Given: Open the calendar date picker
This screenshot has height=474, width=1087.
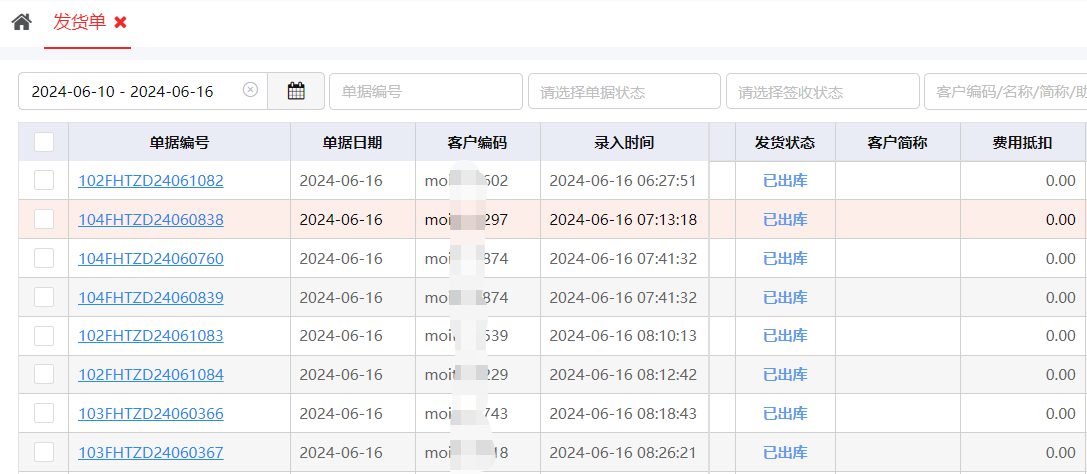Looking at the screenshot, I should (296, 91).
